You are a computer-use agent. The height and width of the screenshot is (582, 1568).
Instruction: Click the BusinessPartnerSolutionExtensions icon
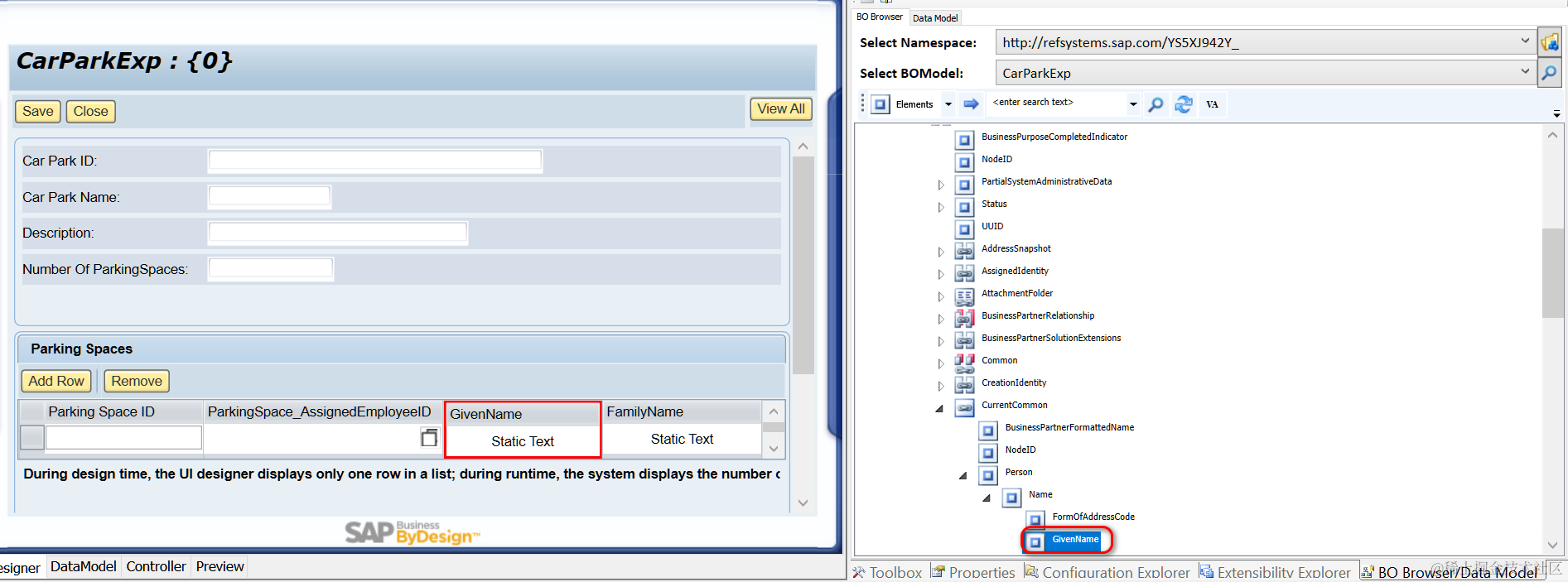coord(964,341)
